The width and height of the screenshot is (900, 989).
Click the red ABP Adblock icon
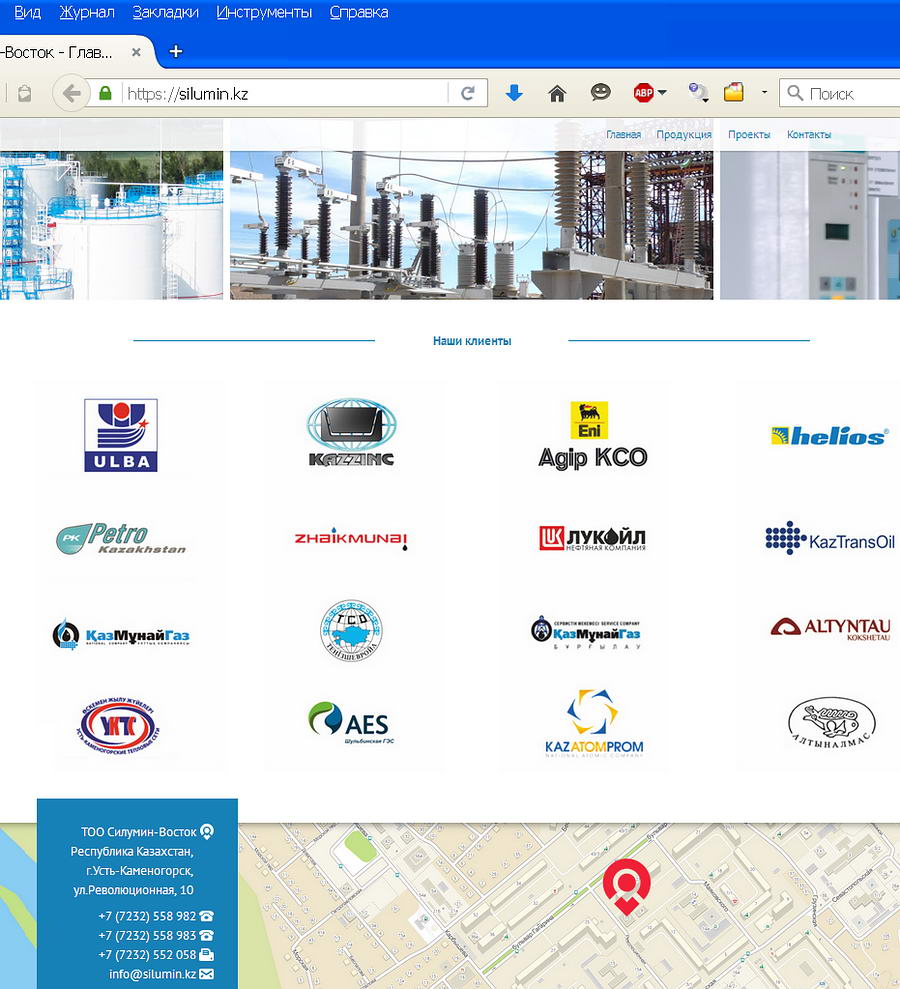pyautogui.click(x=643, y=93)
